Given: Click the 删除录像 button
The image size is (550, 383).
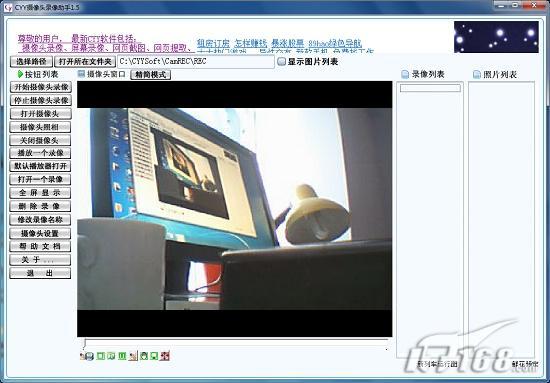Looking at the screenshot, I should (40, 206).
